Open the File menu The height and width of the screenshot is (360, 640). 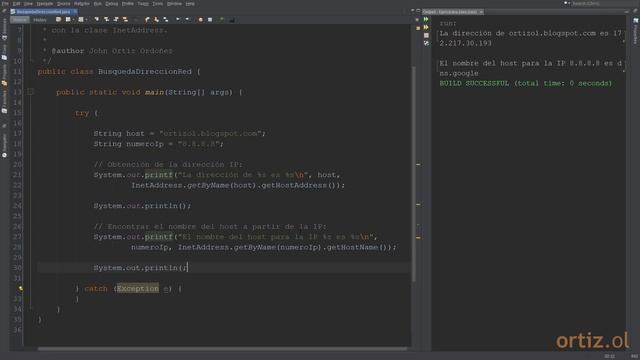[5, 4]
